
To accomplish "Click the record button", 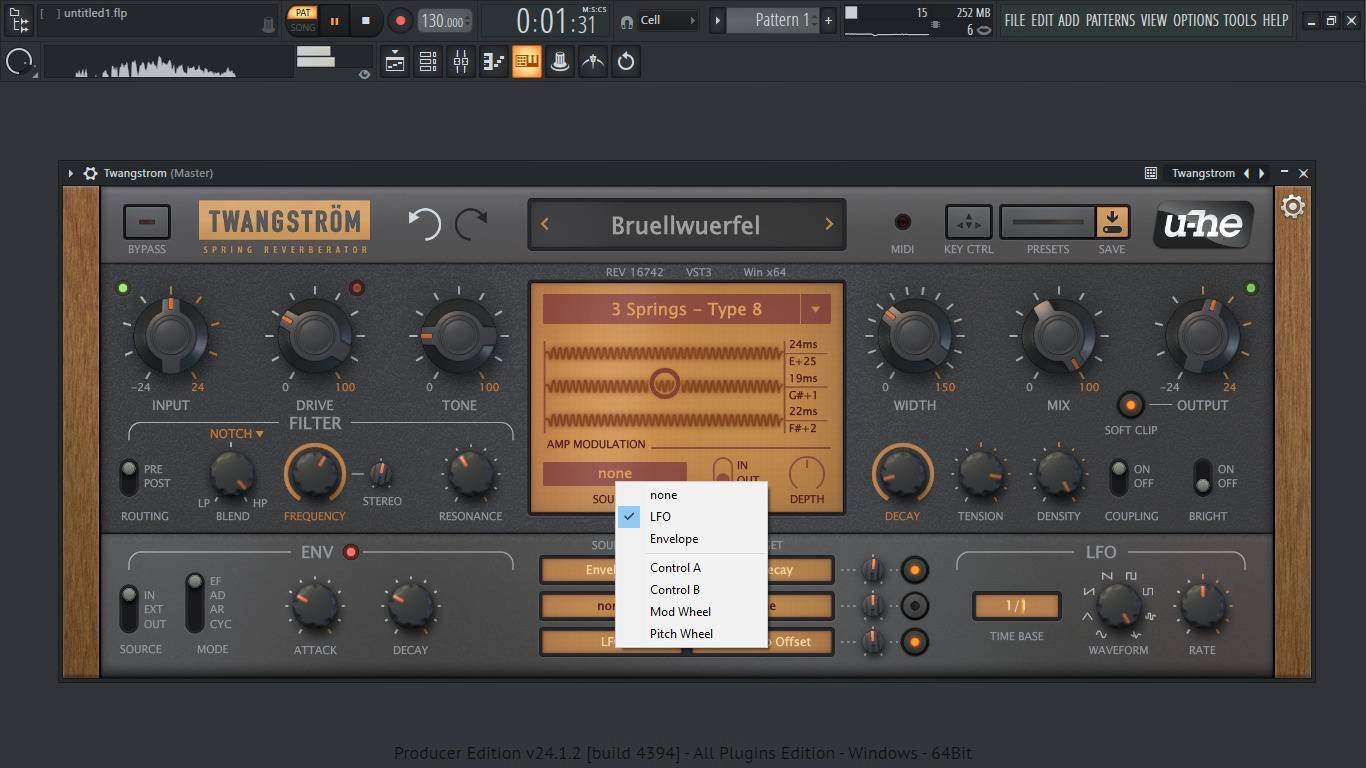I will coord(400,20).
